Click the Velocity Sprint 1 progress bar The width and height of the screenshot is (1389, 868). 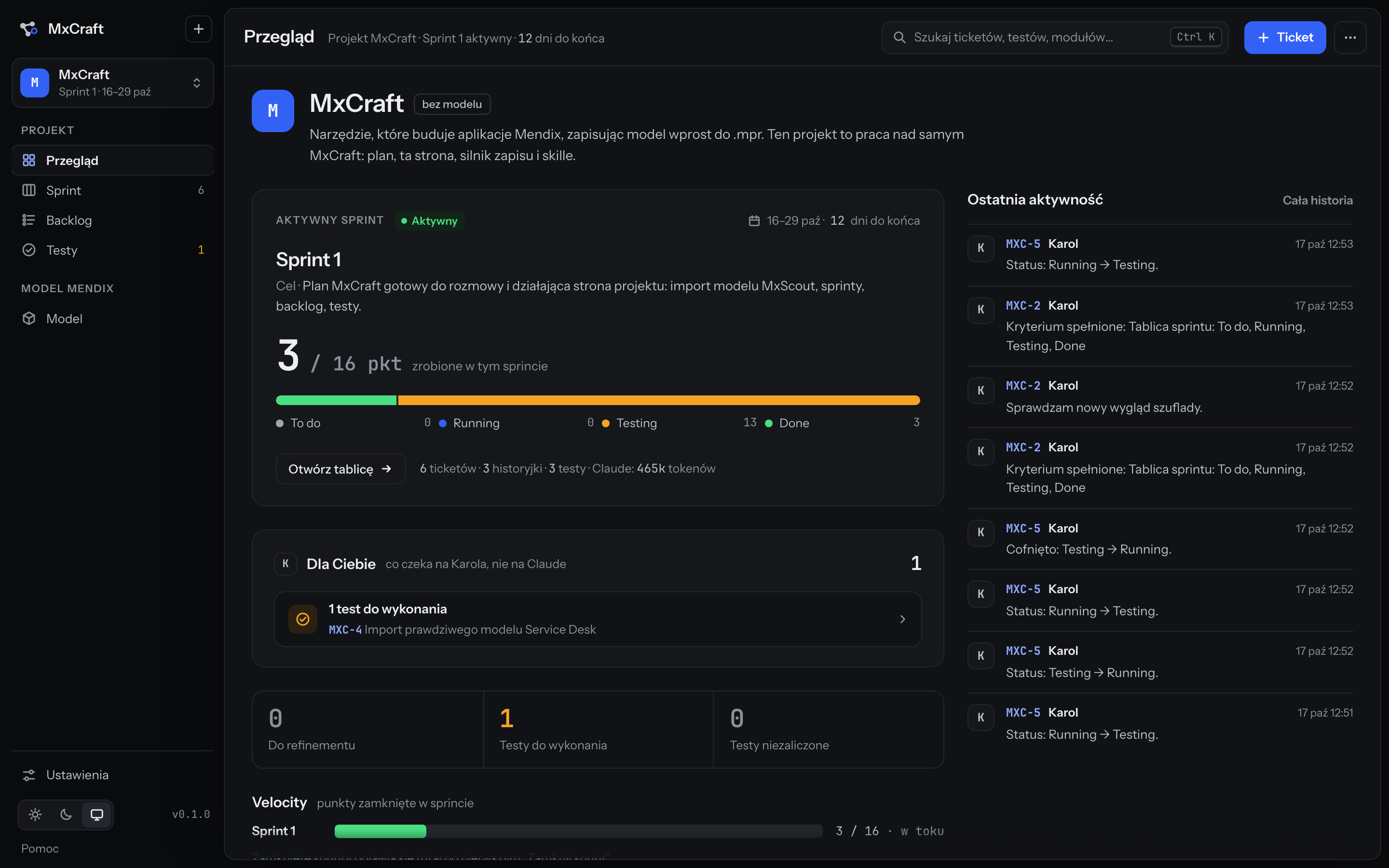579,831
